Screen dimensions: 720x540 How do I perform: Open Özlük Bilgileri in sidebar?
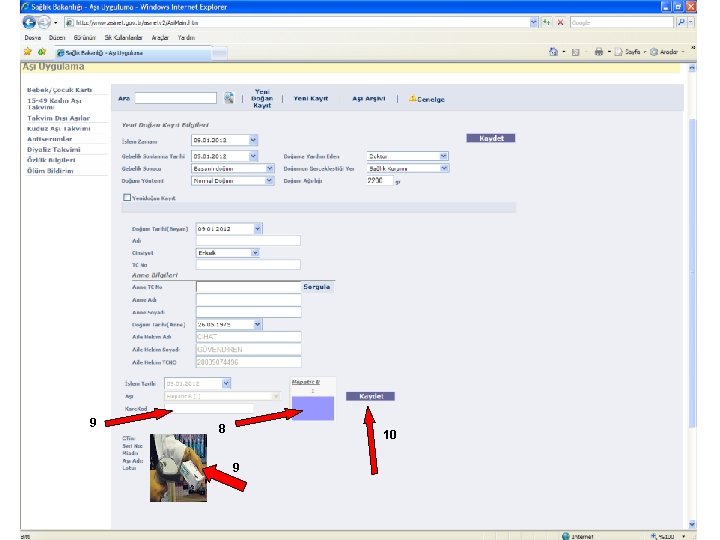click(x=51, y=160)
